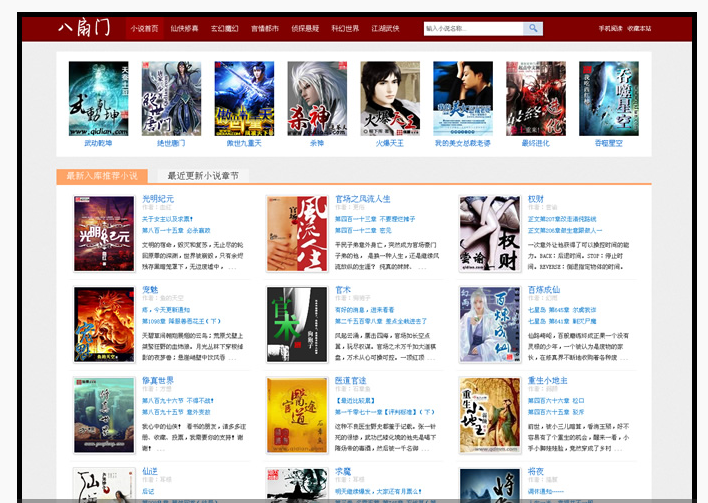Open the yellow 医道官途 cover

point(297,415)
